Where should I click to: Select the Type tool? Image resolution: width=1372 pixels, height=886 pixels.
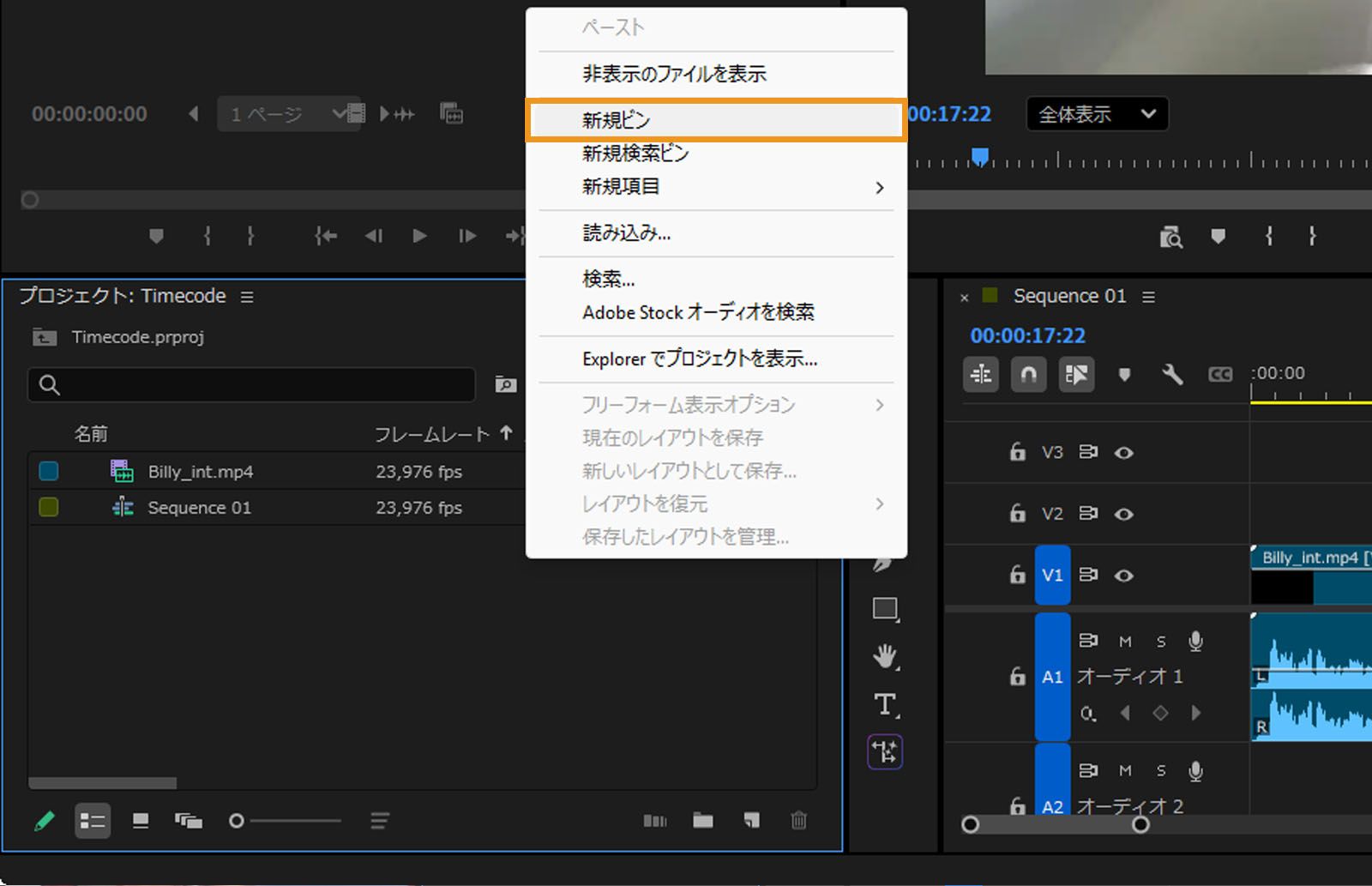tap(885, 705)
